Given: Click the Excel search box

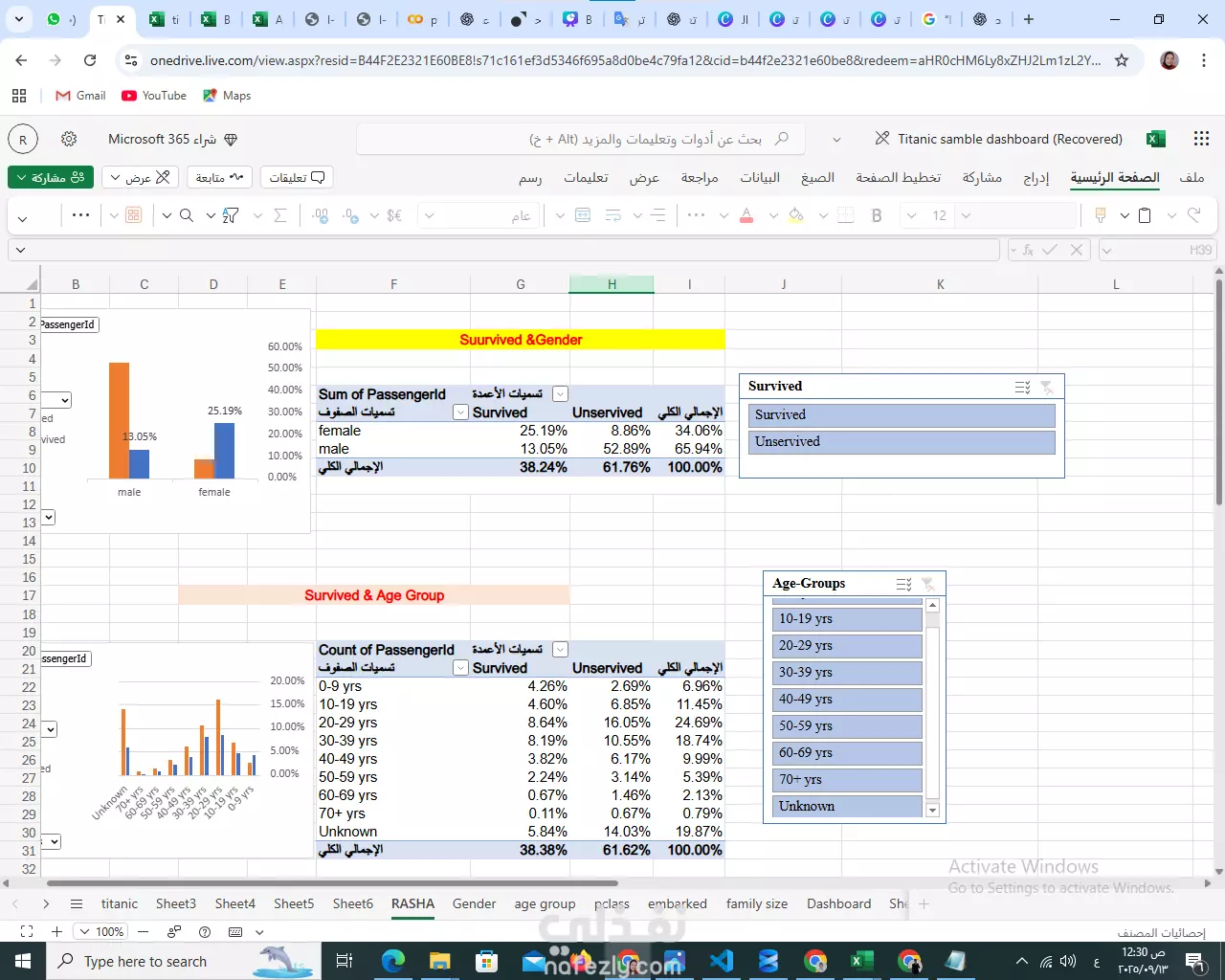Looking at the screenshot, I should tap(581, 139).
